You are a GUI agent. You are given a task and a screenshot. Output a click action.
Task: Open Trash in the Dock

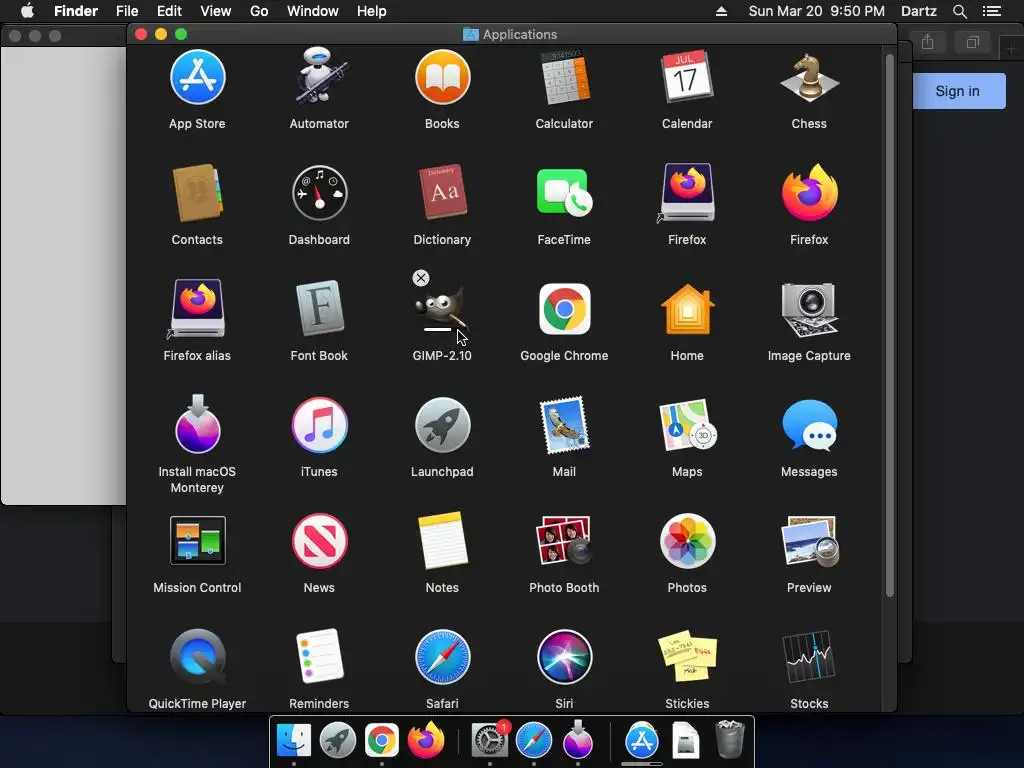(729, 739)
